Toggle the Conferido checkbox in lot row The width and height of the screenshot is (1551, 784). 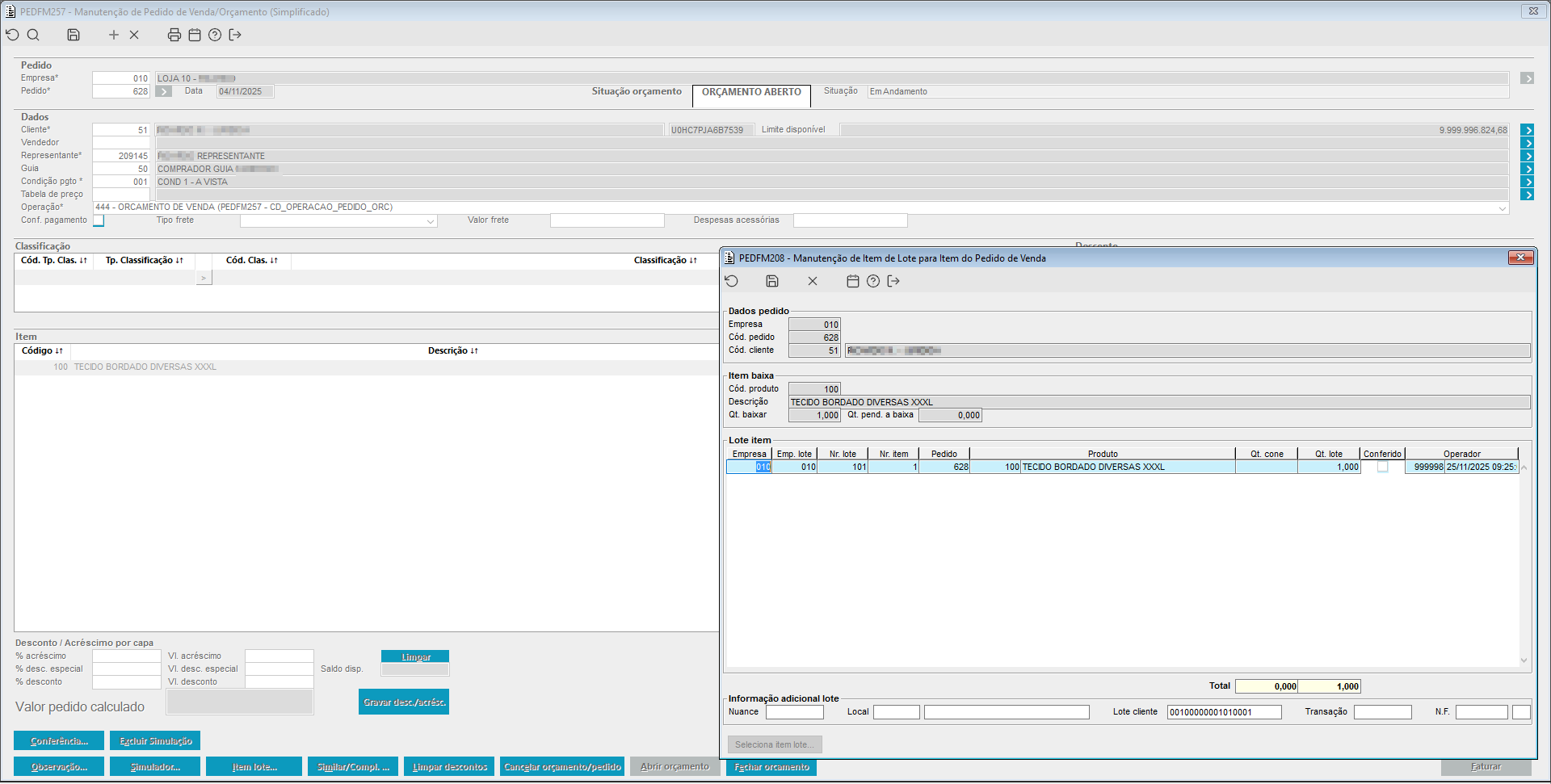[x=1383, y=467]
